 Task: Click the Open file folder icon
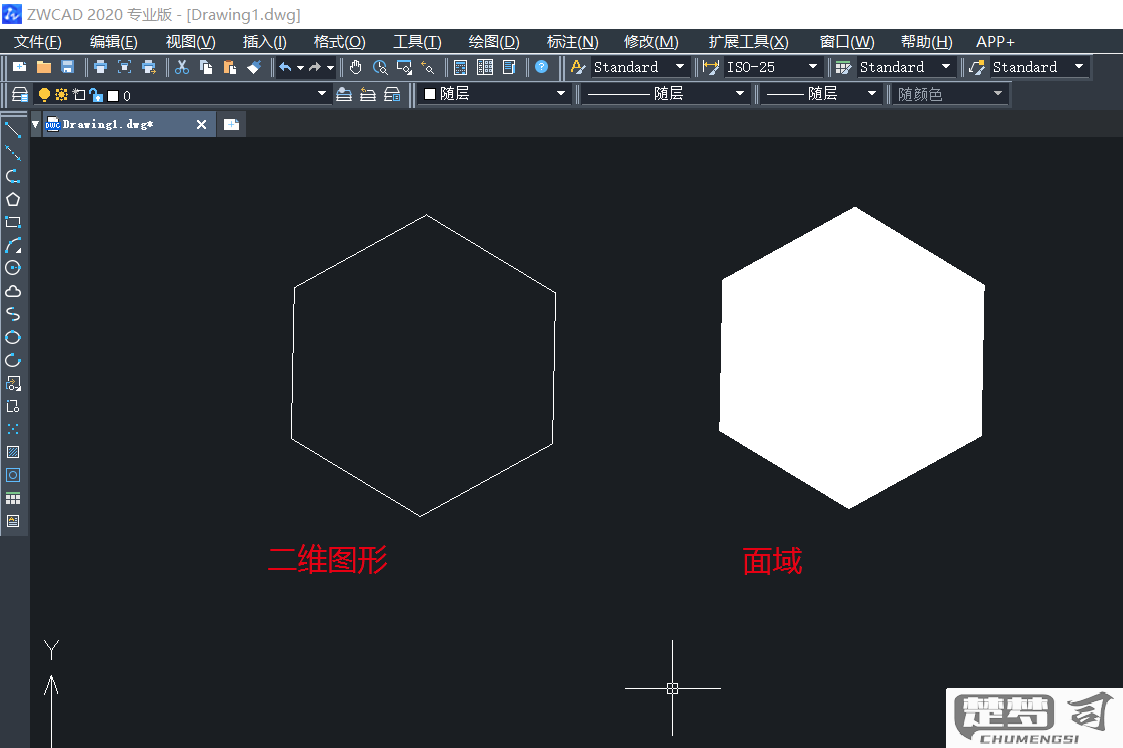pos(44,67)
